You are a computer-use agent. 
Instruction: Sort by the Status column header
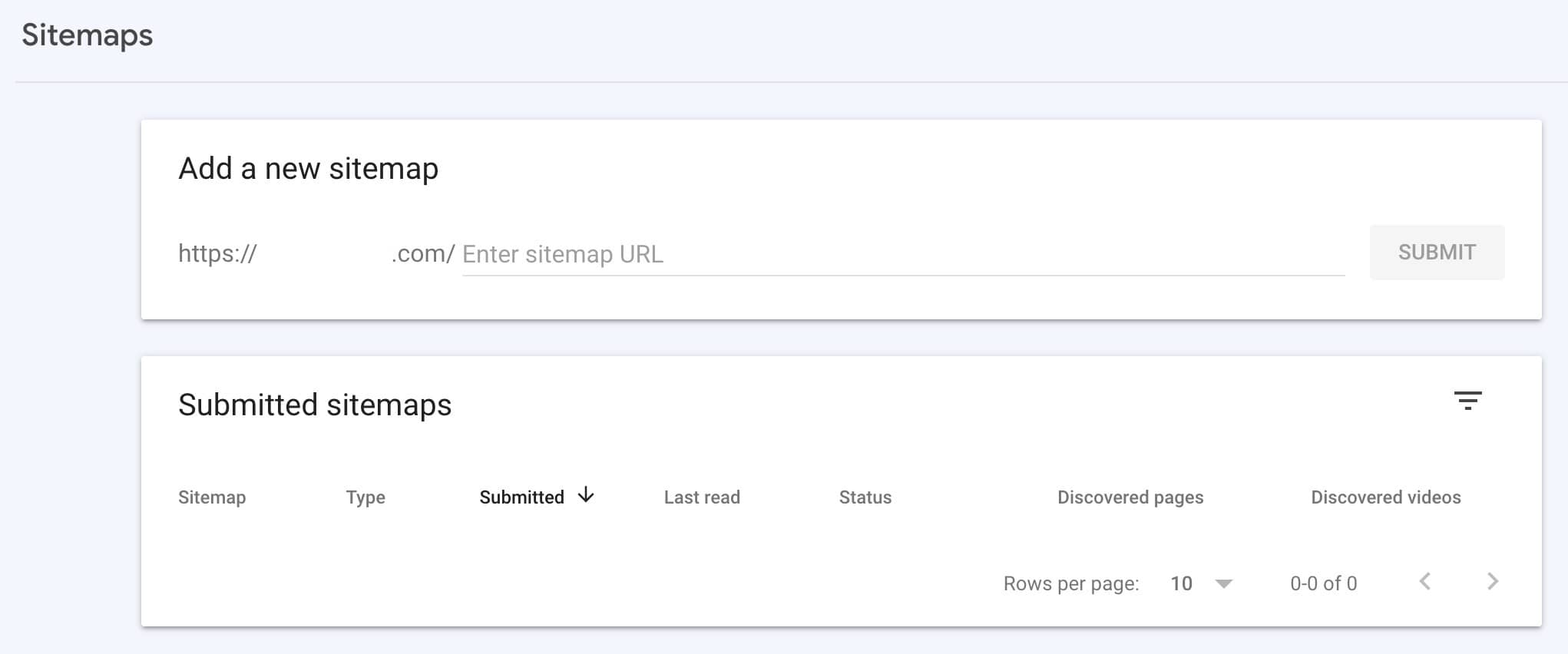pyautogui.click(x=865, y=497)
